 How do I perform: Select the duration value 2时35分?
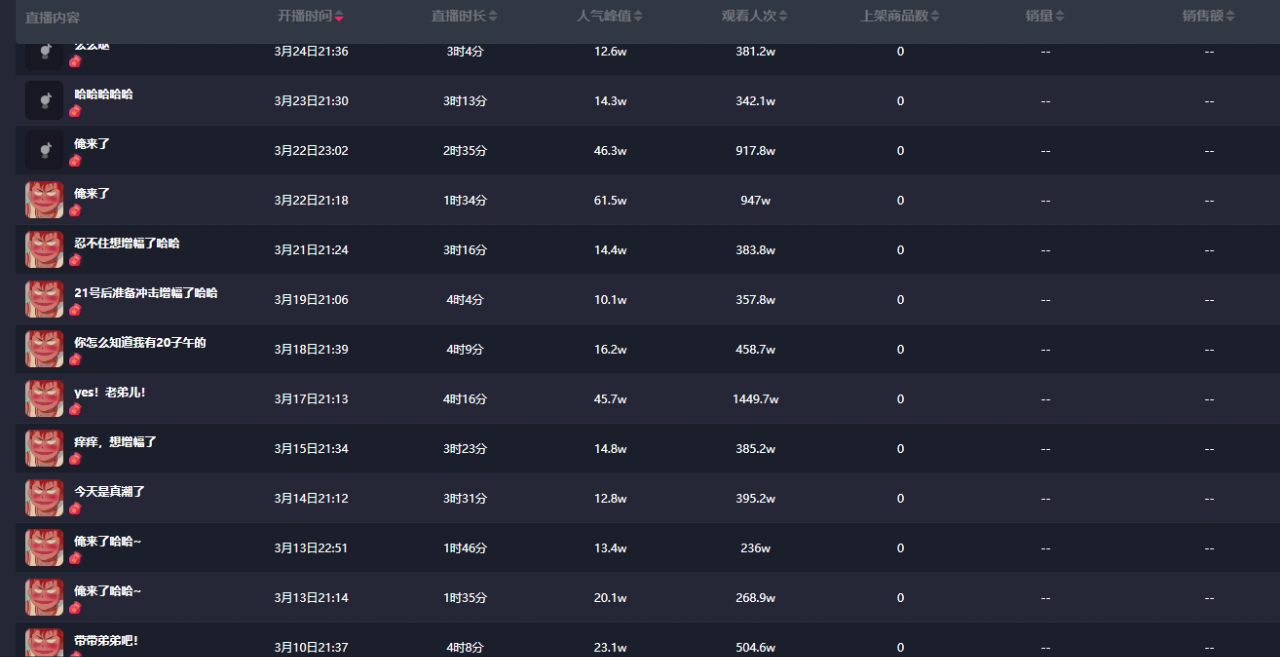465,150
